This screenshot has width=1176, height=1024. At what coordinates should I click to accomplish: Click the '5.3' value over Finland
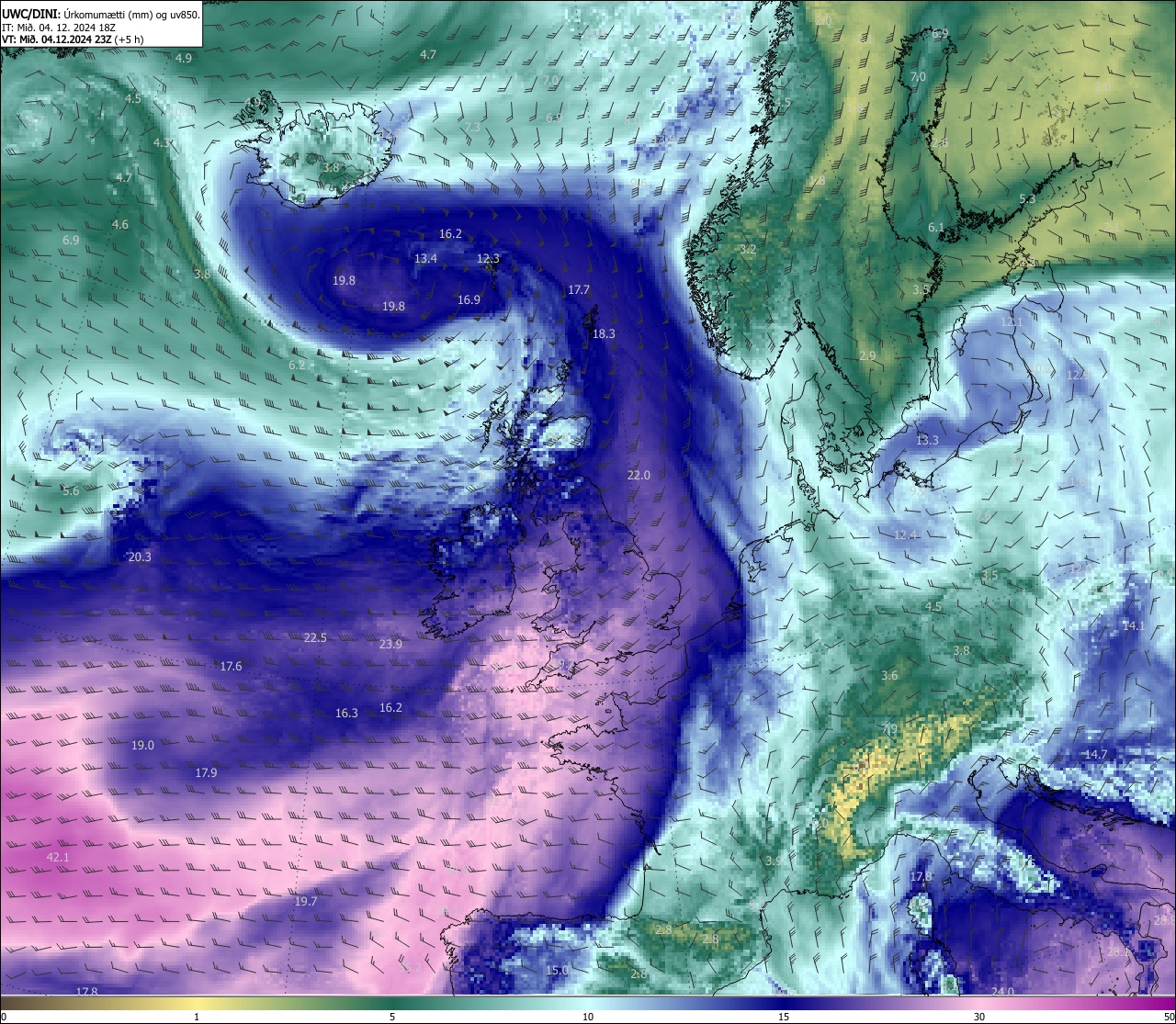[1027, 198]
